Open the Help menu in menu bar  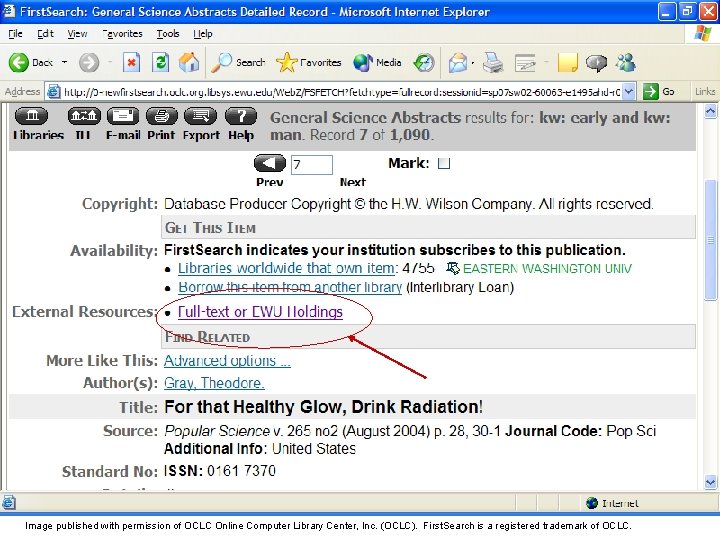point(202,34)
